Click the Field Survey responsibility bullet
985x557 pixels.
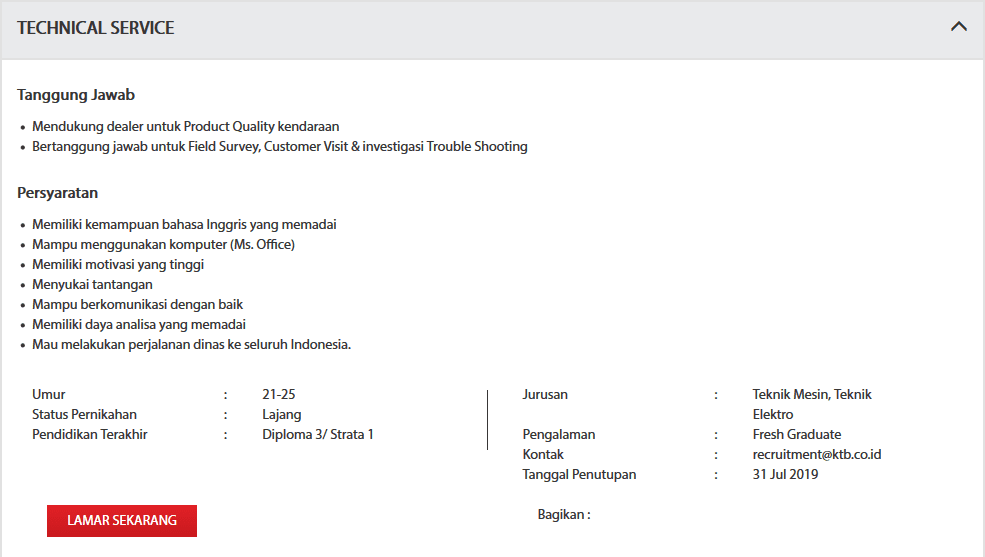pyautogui.click(x=279, y=147)
